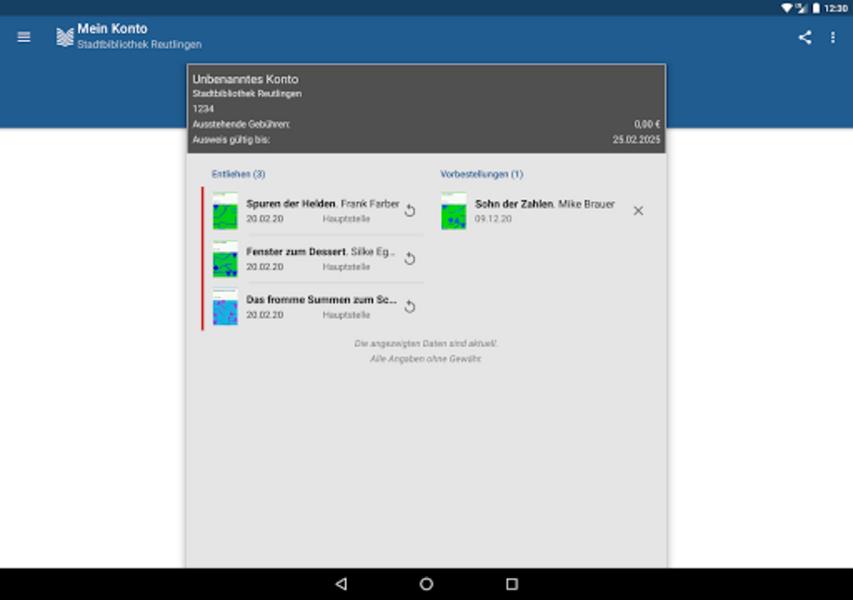Tap the share icon in toolbar
The width and height of the screenshot is (853, 600).
804,37
